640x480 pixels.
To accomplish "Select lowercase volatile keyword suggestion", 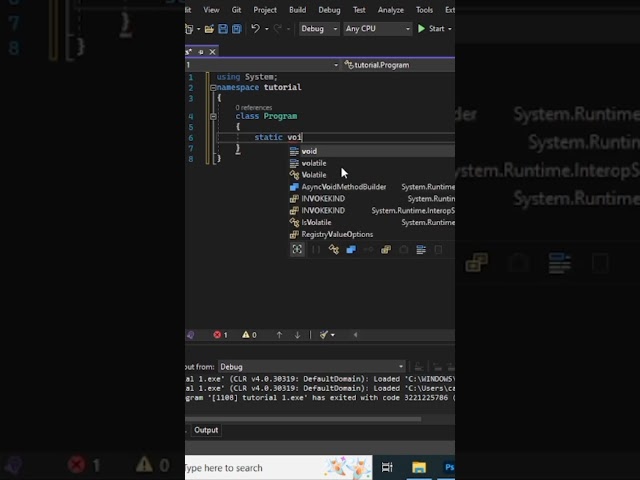I will [371, 163].
